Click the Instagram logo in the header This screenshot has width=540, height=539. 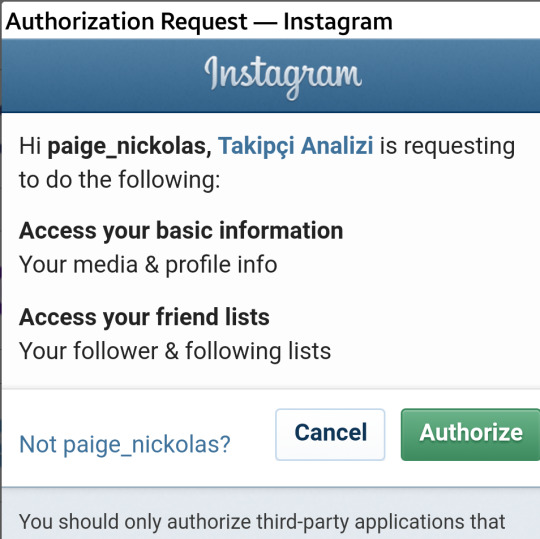283,77
